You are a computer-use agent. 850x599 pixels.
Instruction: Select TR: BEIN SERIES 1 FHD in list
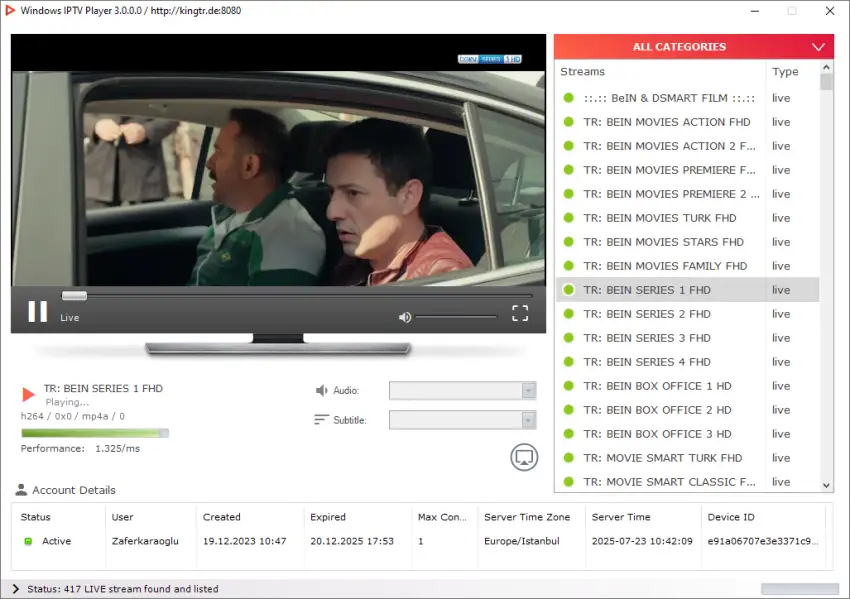(x=687, y=290)
